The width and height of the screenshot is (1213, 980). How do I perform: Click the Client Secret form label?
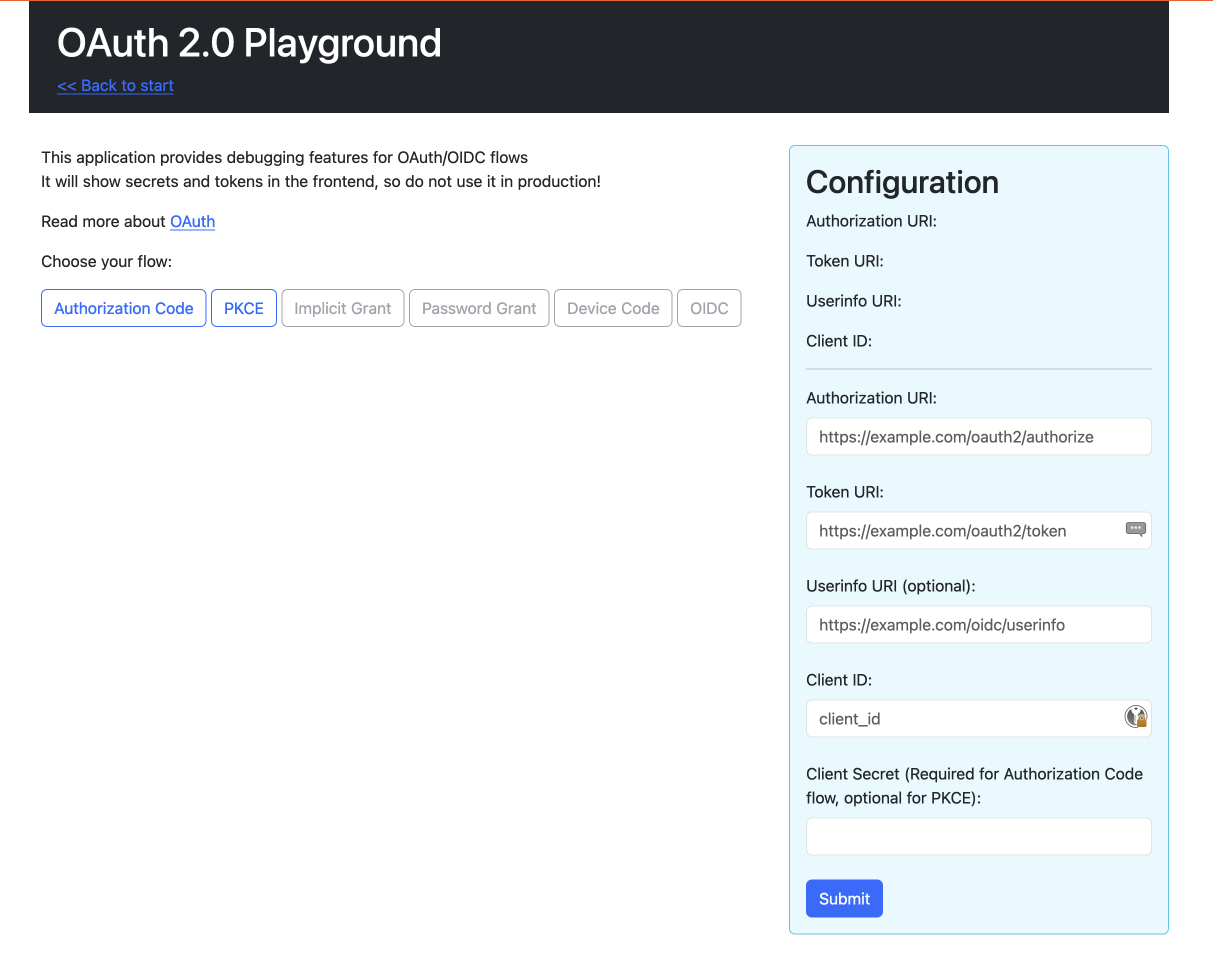tap(973, 785)
